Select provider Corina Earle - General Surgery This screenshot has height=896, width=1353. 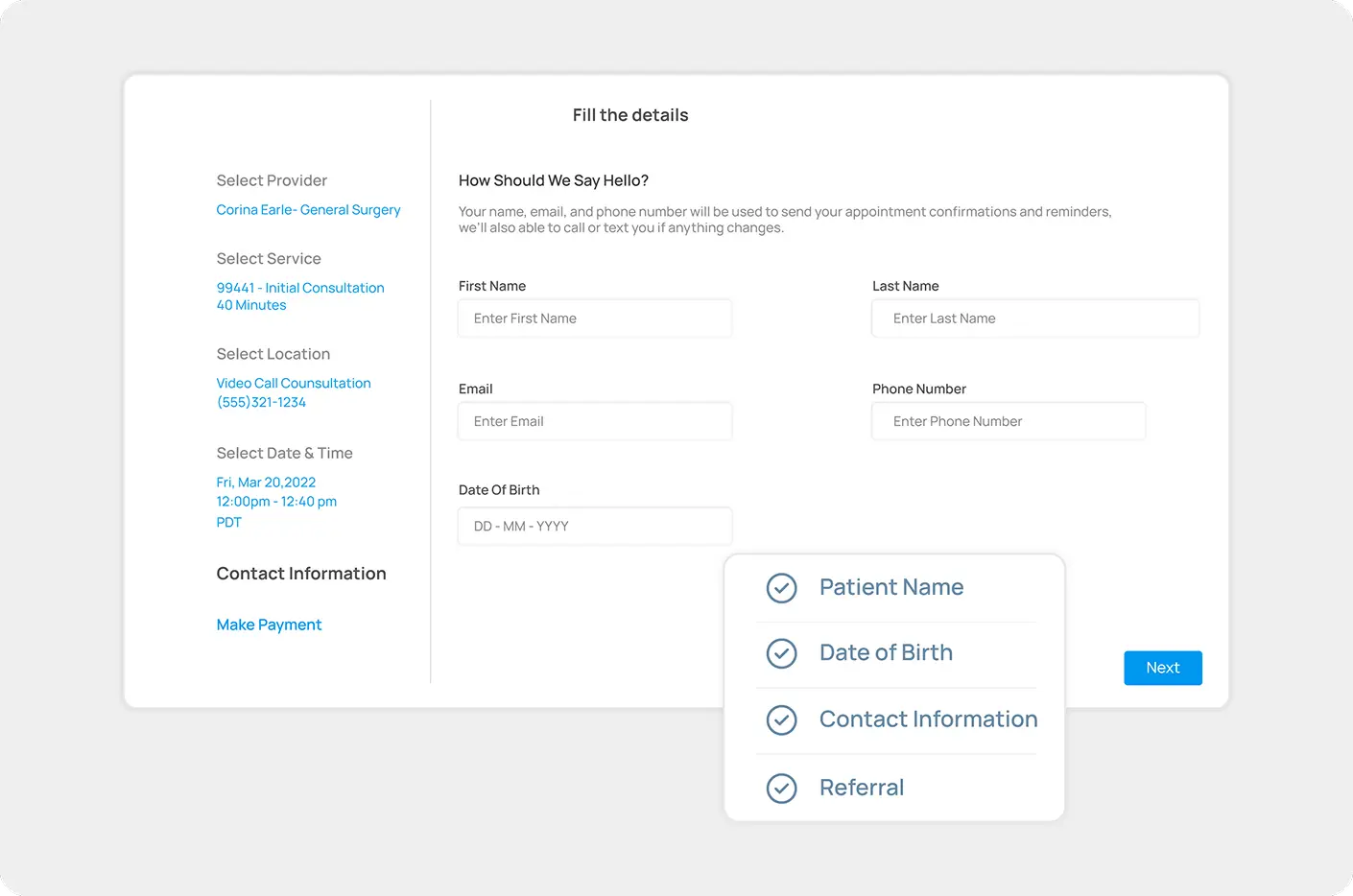click(x=308, y=209)
